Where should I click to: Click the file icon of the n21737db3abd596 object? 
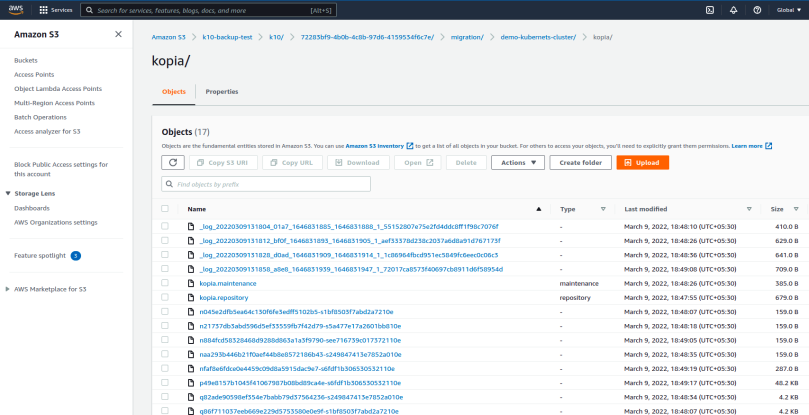click(x=190, y=326)
